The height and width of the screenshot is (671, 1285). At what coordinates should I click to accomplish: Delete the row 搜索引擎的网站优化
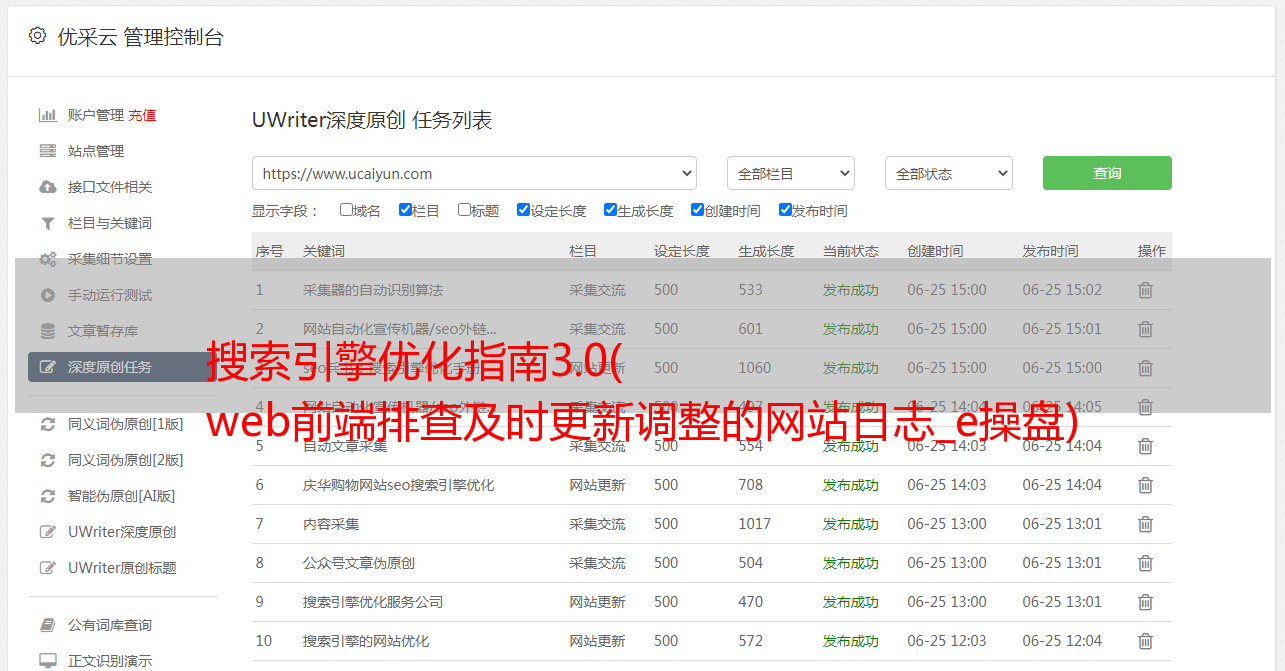click(x=1146, y=641)
